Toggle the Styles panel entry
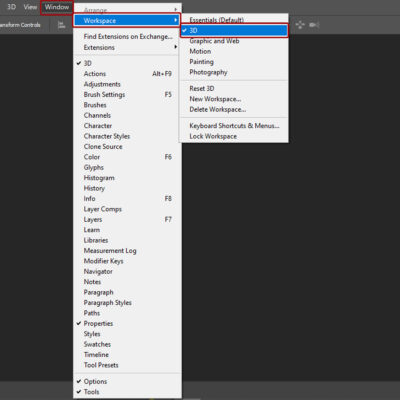Screen dimensions: 400x400 point(127,334)
